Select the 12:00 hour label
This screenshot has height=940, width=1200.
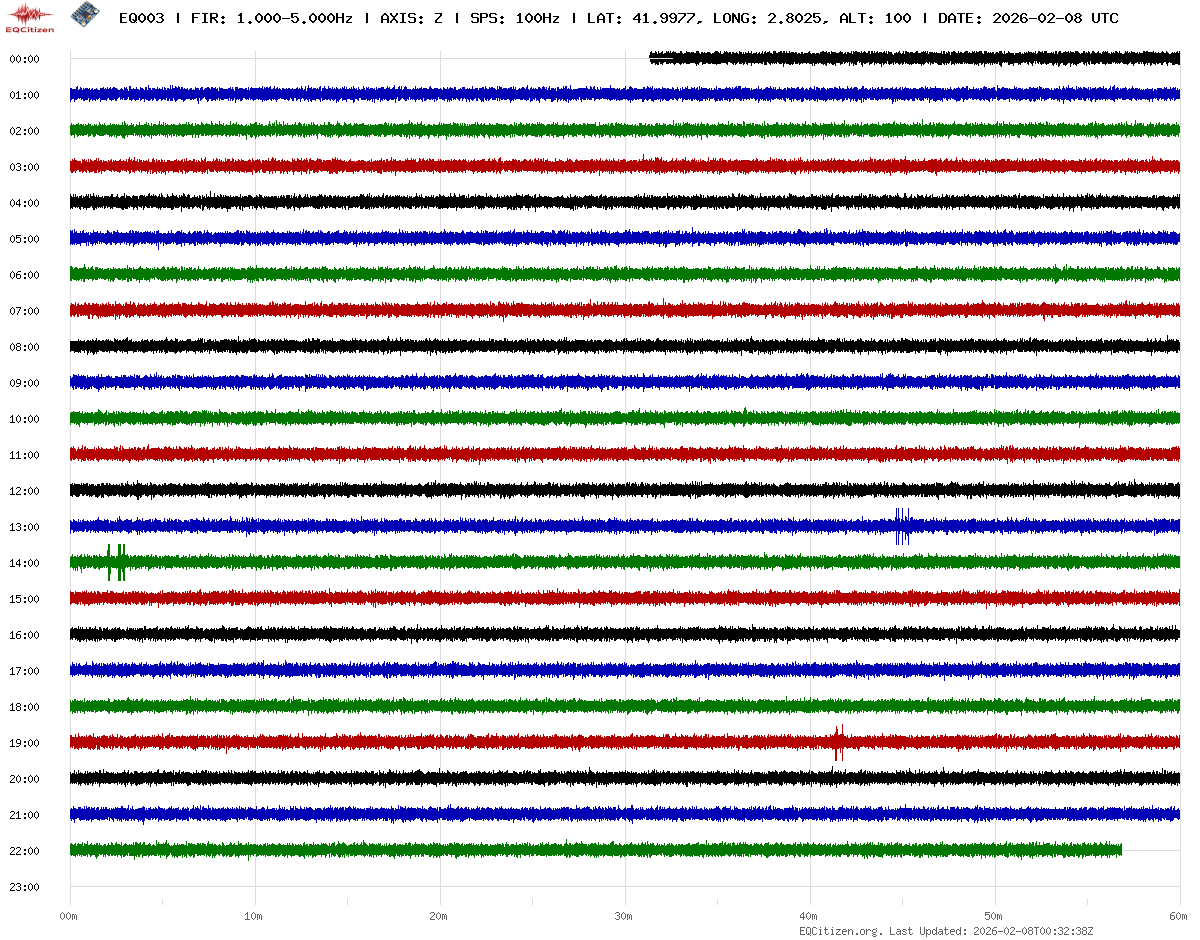click(24, 491)
